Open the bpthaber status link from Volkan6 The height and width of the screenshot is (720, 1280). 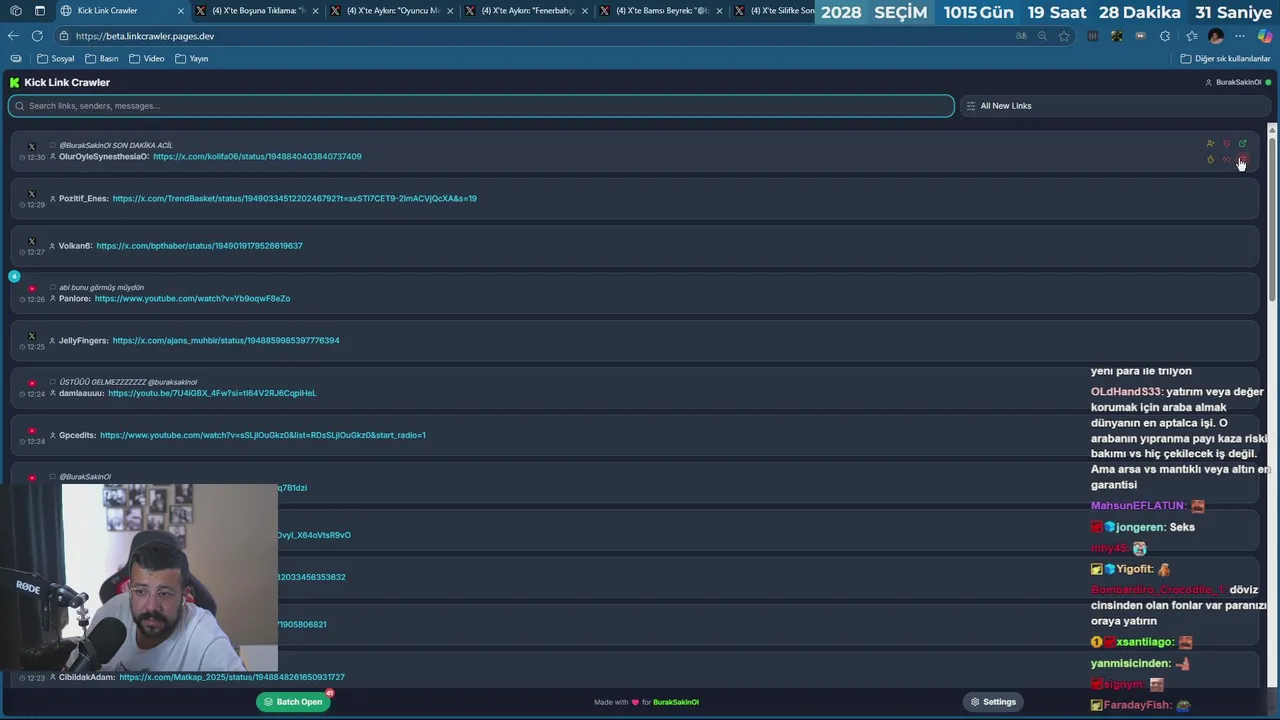(199, 246)
